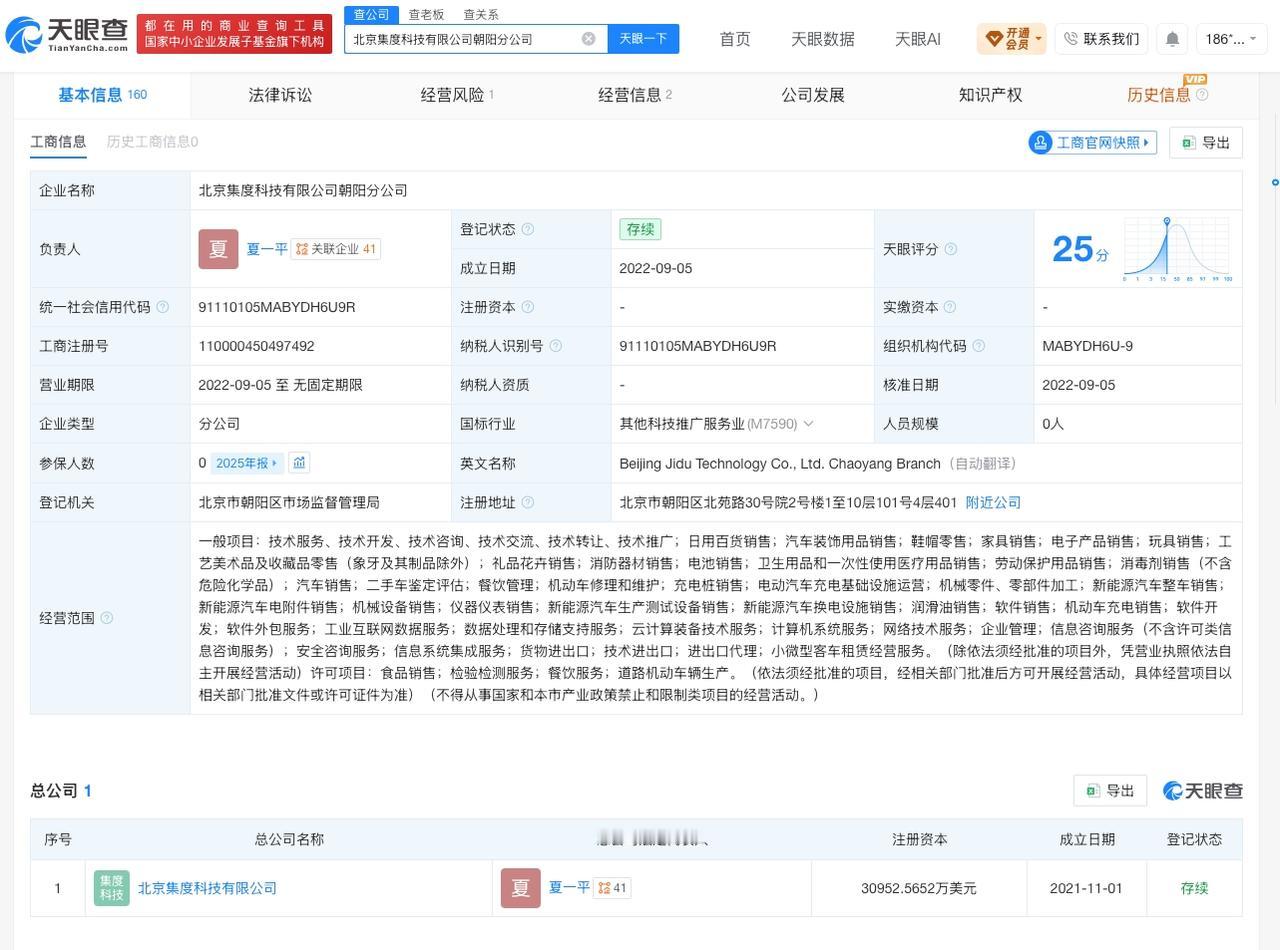1280x950 pixels.
Task: Switch to the 知识产权 tab
Action: [x=990, y=95]
